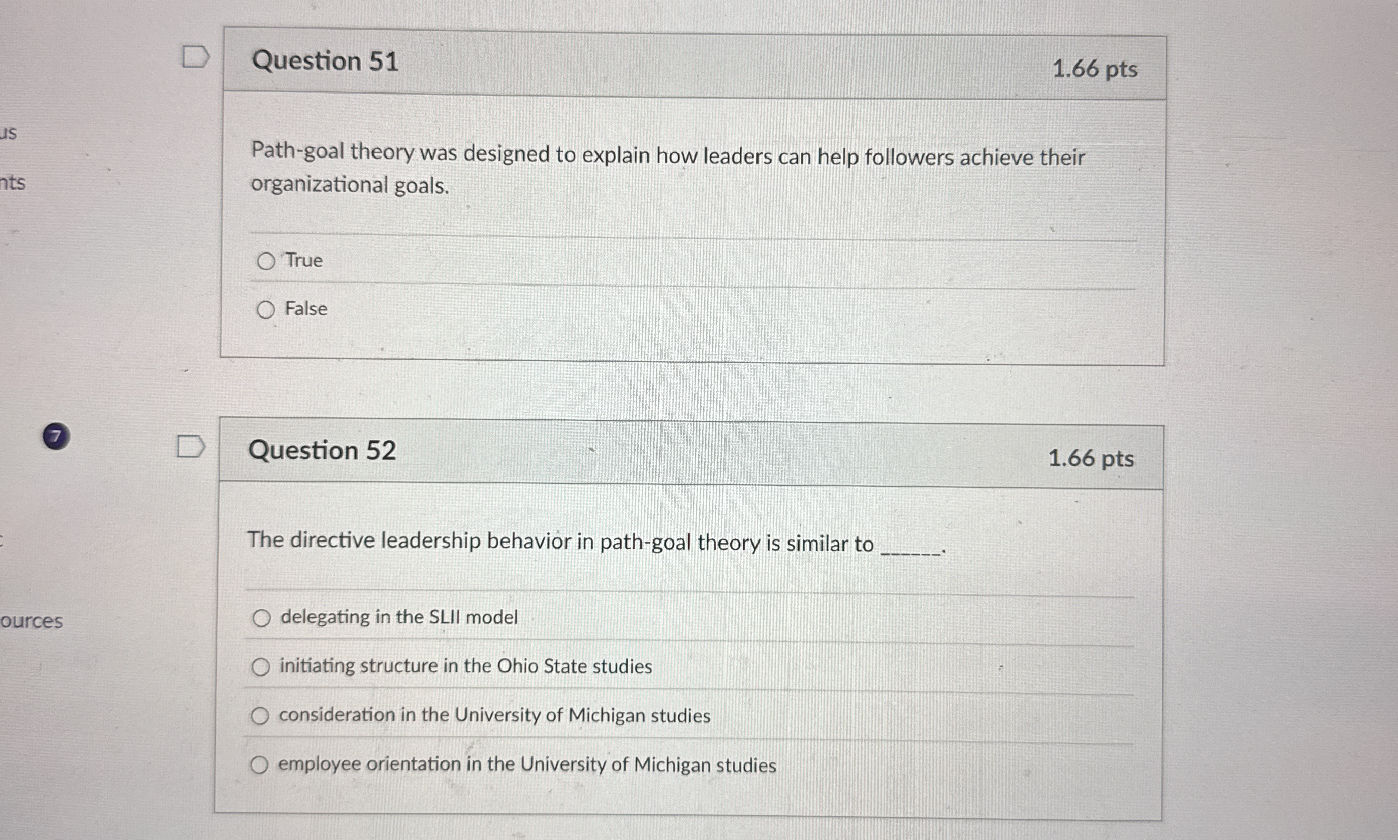Select "True" for Question 51
Screen dimensions: 1398x840
point(266,260)
